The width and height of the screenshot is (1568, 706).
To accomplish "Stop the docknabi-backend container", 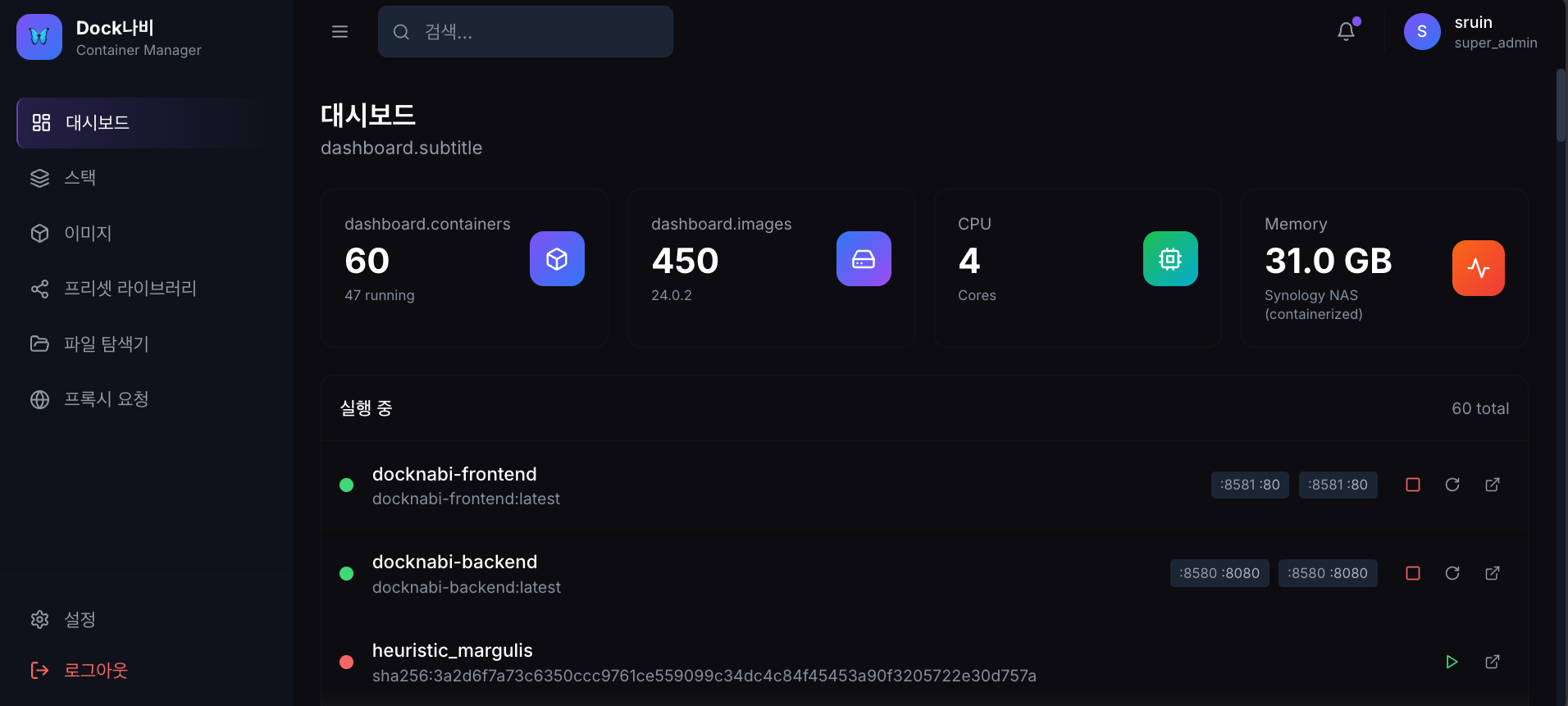I will coord(1413,573).
